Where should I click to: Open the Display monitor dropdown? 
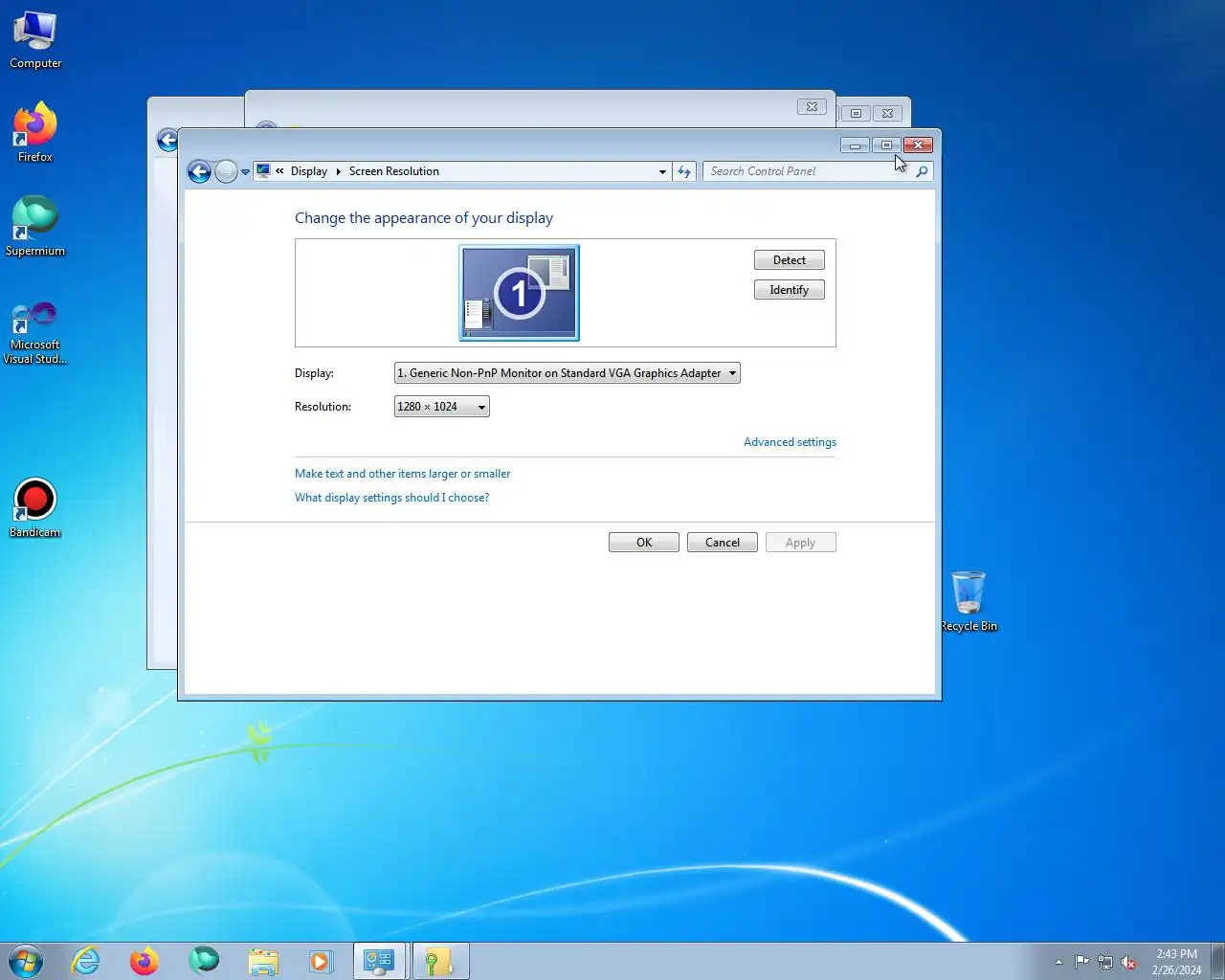568,373
